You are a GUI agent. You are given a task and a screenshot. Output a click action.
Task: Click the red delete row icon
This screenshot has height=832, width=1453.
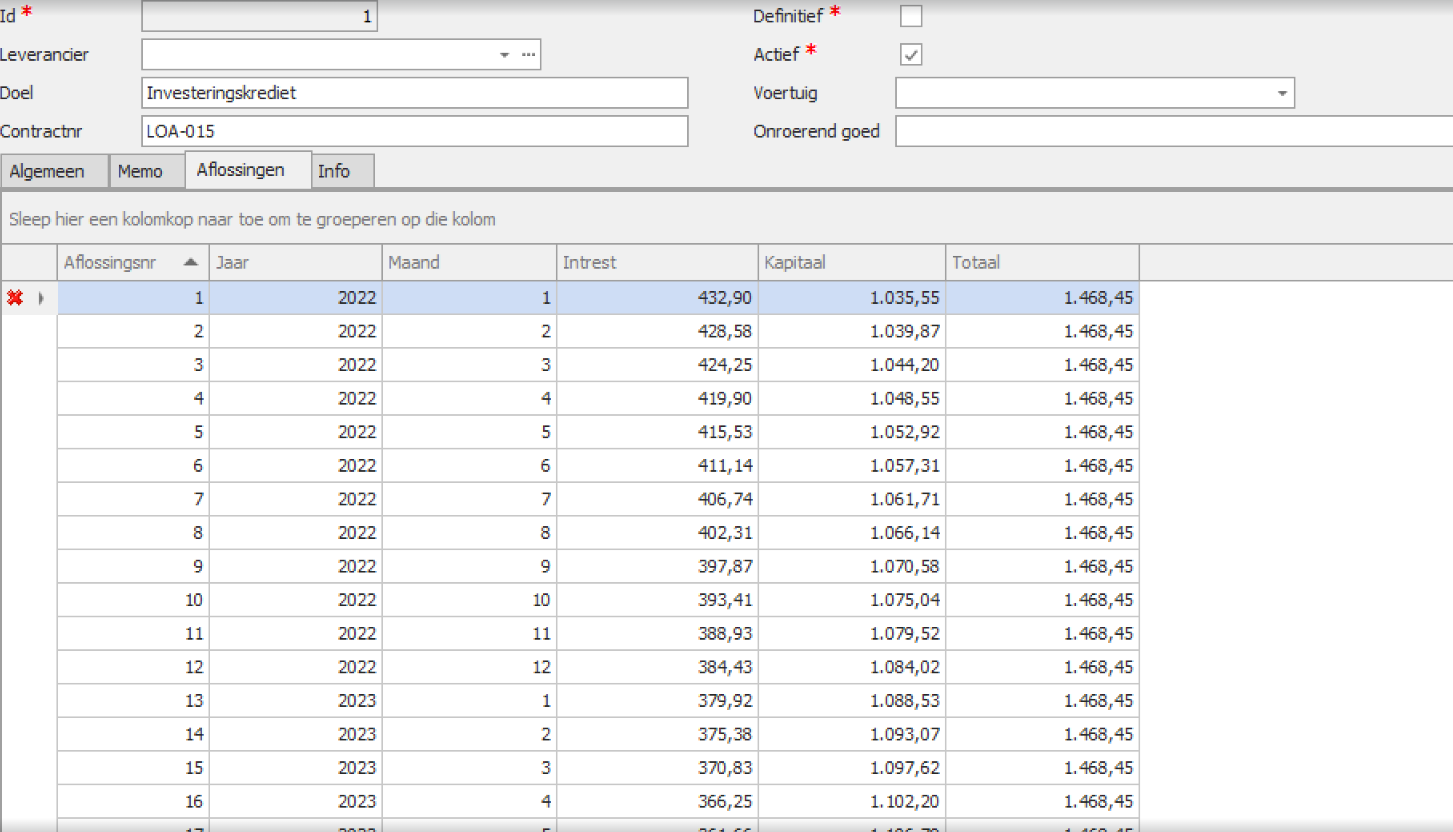coord(15,297)
